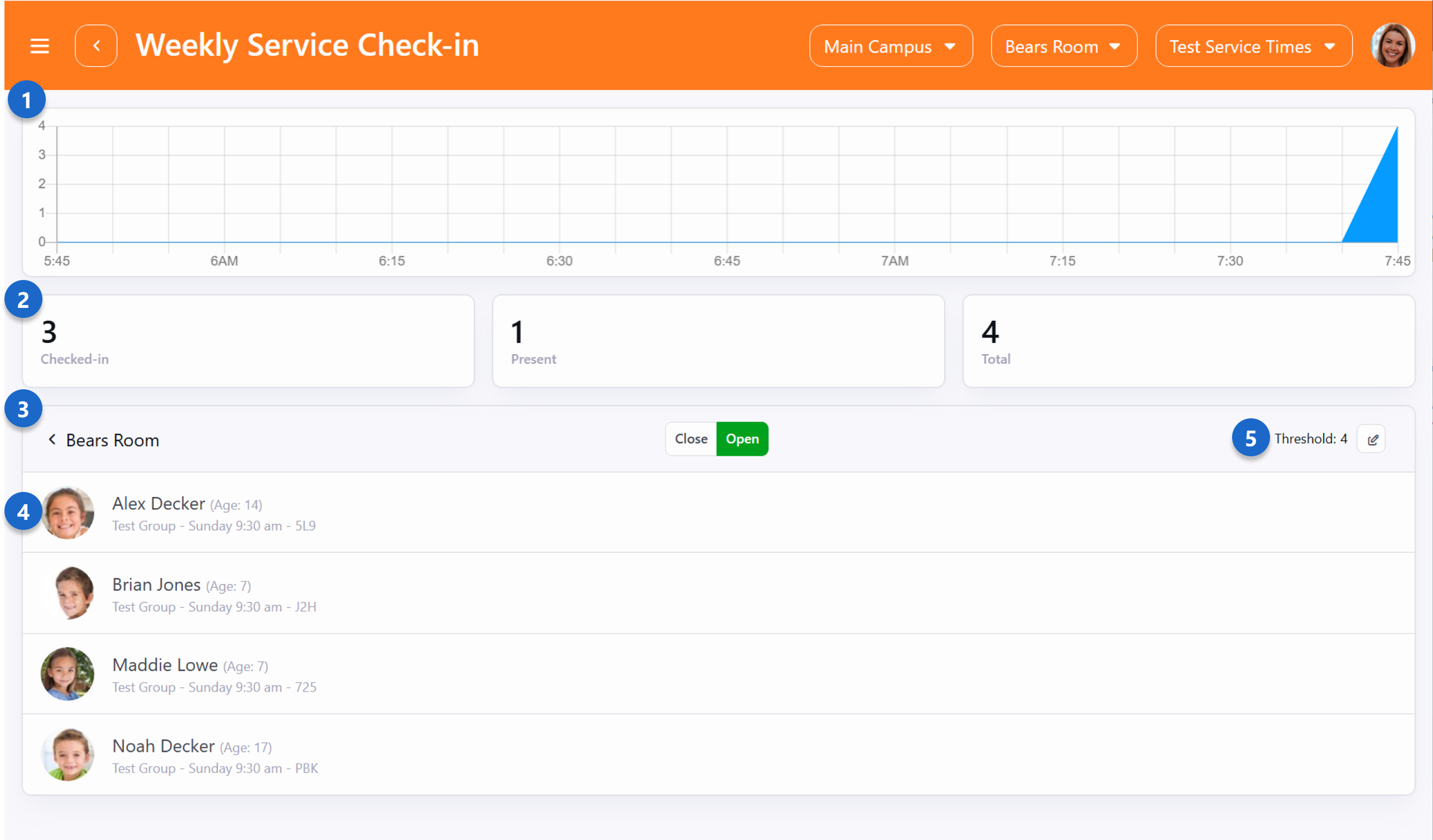Screen dimensions: 1433x840
Task: Click Noah Decker's profile photo
Action: 68,755
